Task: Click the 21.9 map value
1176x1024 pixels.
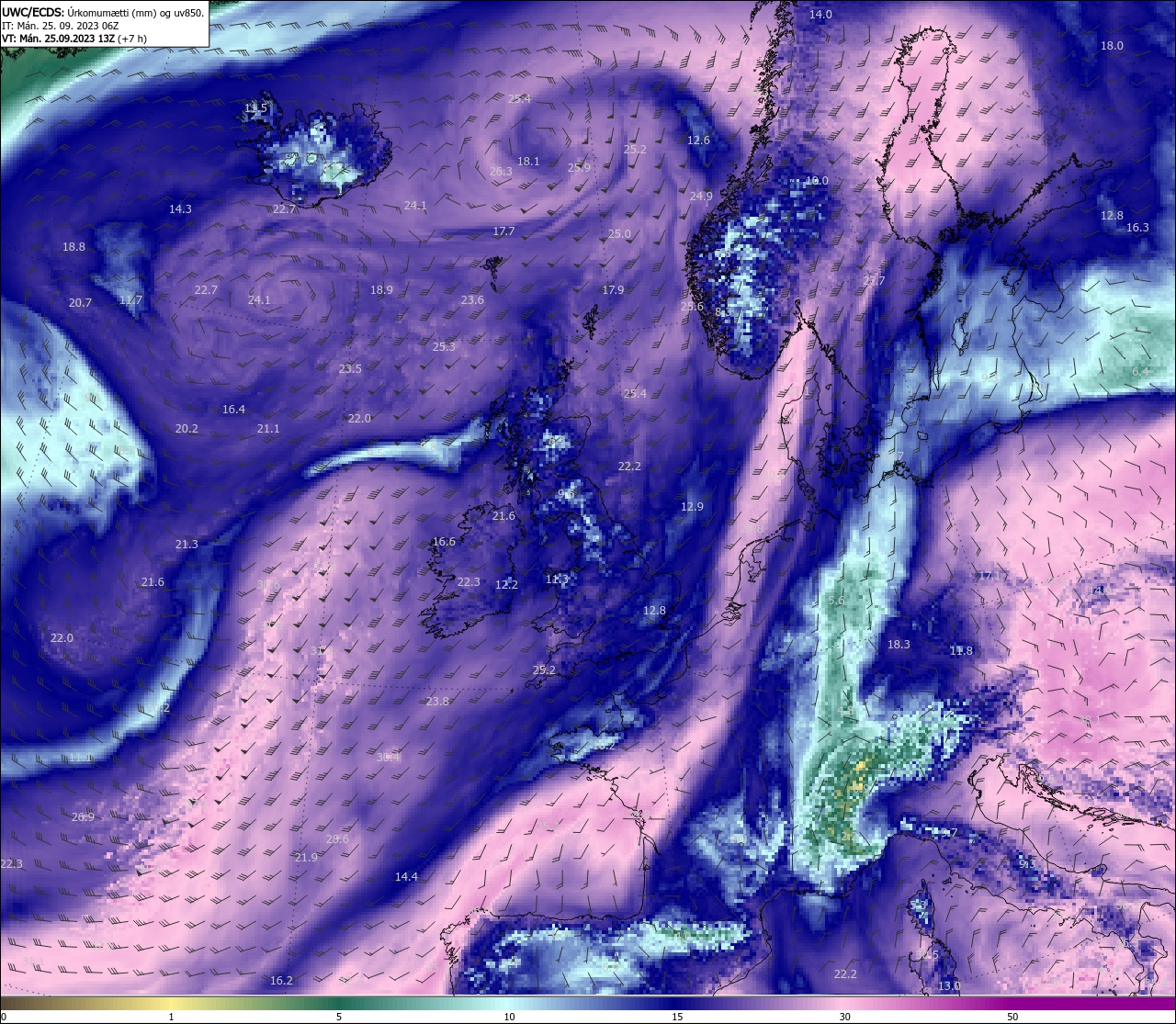Action: pos(306,857)
